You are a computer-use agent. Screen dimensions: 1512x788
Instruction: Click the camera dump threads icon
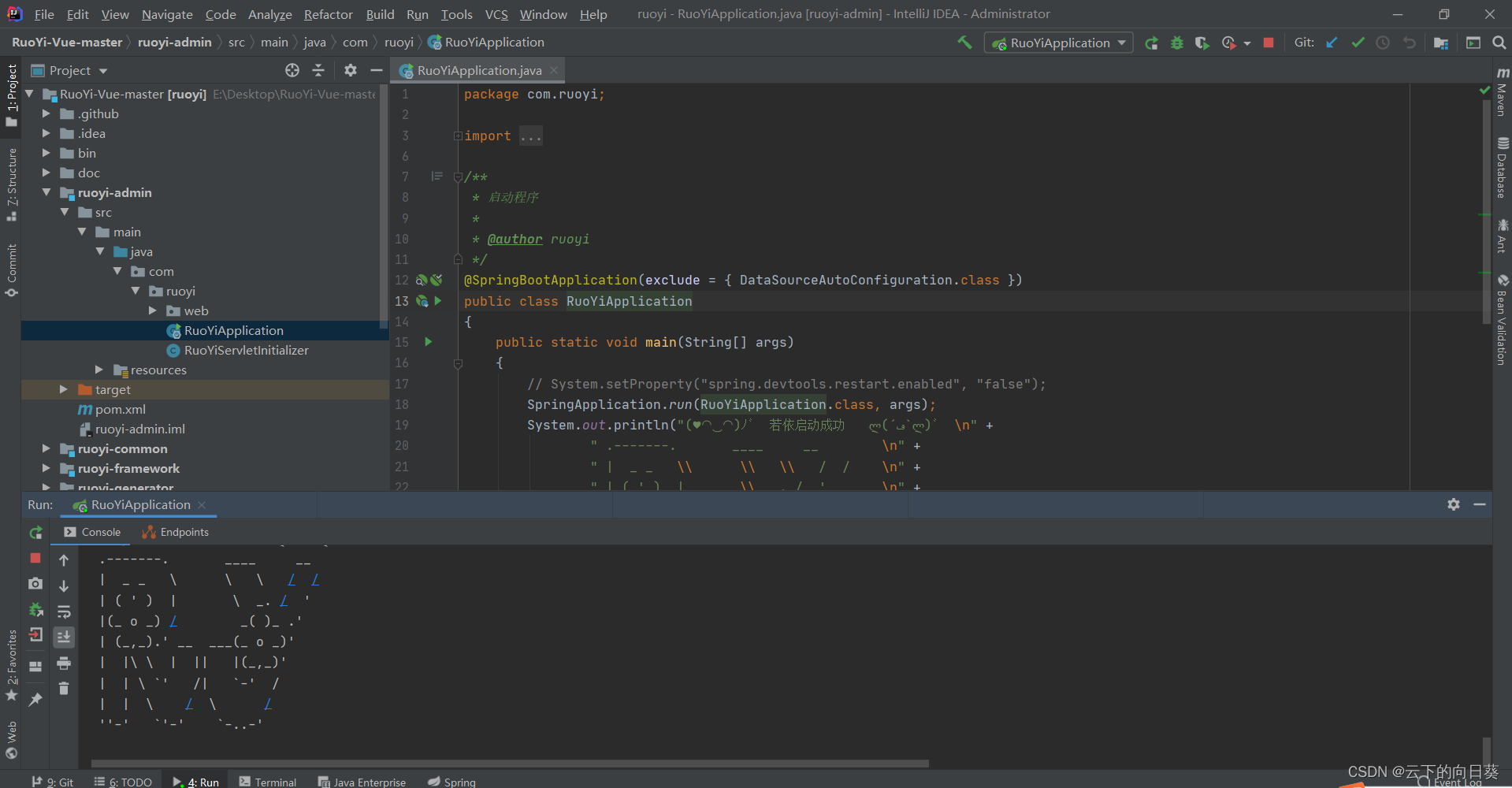click(35, 583)
